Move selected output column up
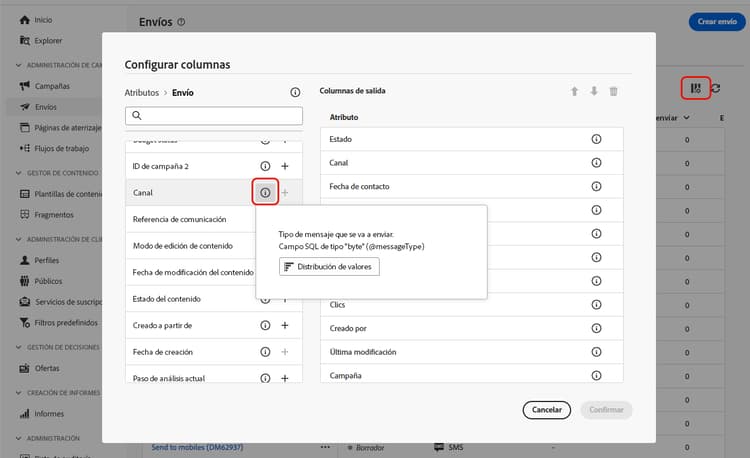This screenshot has height=458, width=750. pos(574,91)
